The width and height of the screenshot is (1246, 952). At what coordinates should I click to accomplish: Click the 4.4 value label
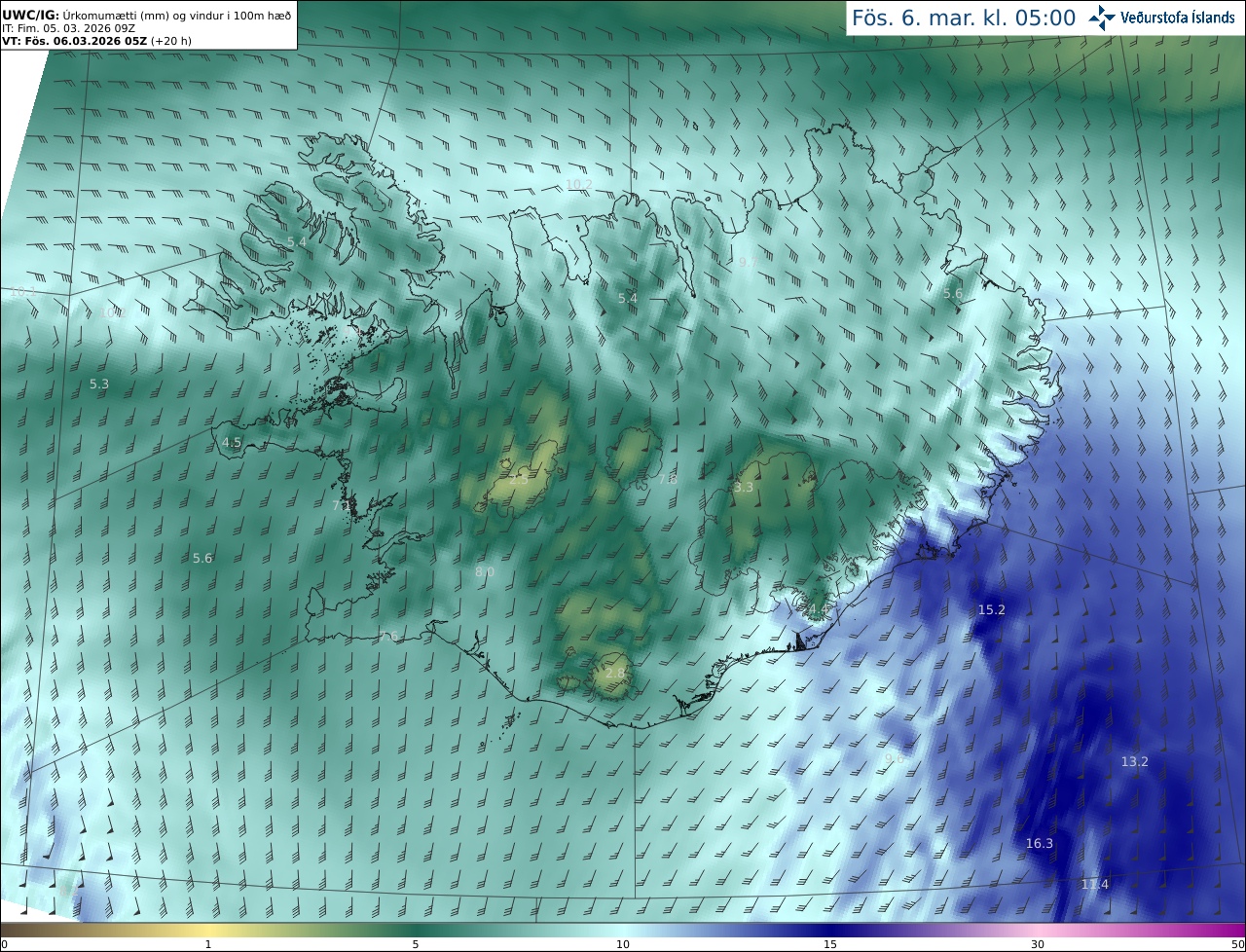tap(818, 609)
